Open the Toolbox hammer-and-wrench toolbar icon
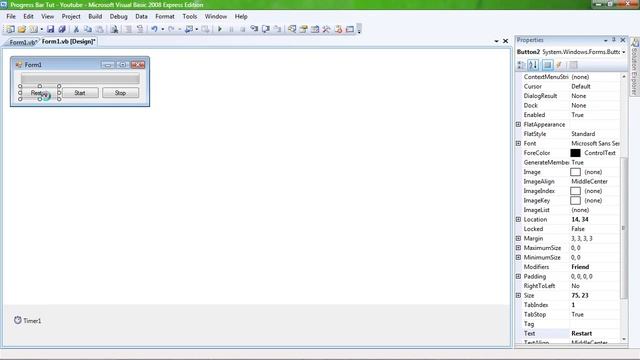This screenshot has width=640, height=360. (x=326, y=29)
